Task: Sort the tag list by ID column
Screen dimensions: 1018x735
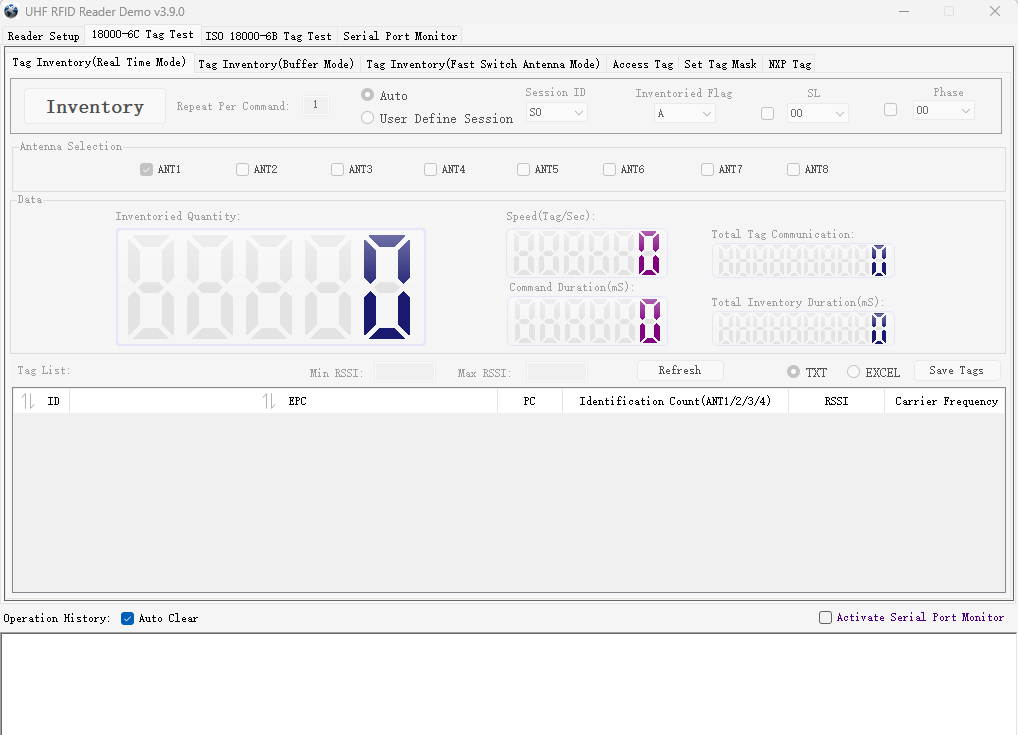Action: tap(42, 401)
